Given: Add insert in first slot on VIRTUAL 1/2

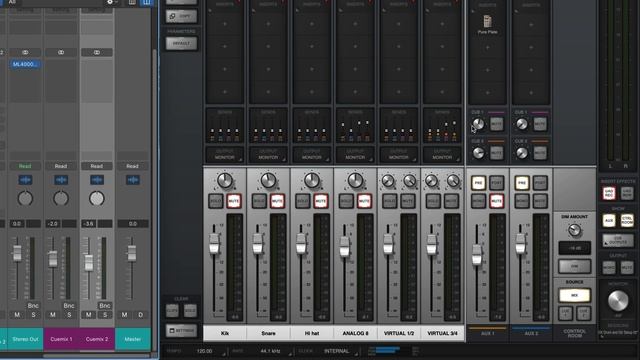Looking at the screenshot, I should coord(399,24).
